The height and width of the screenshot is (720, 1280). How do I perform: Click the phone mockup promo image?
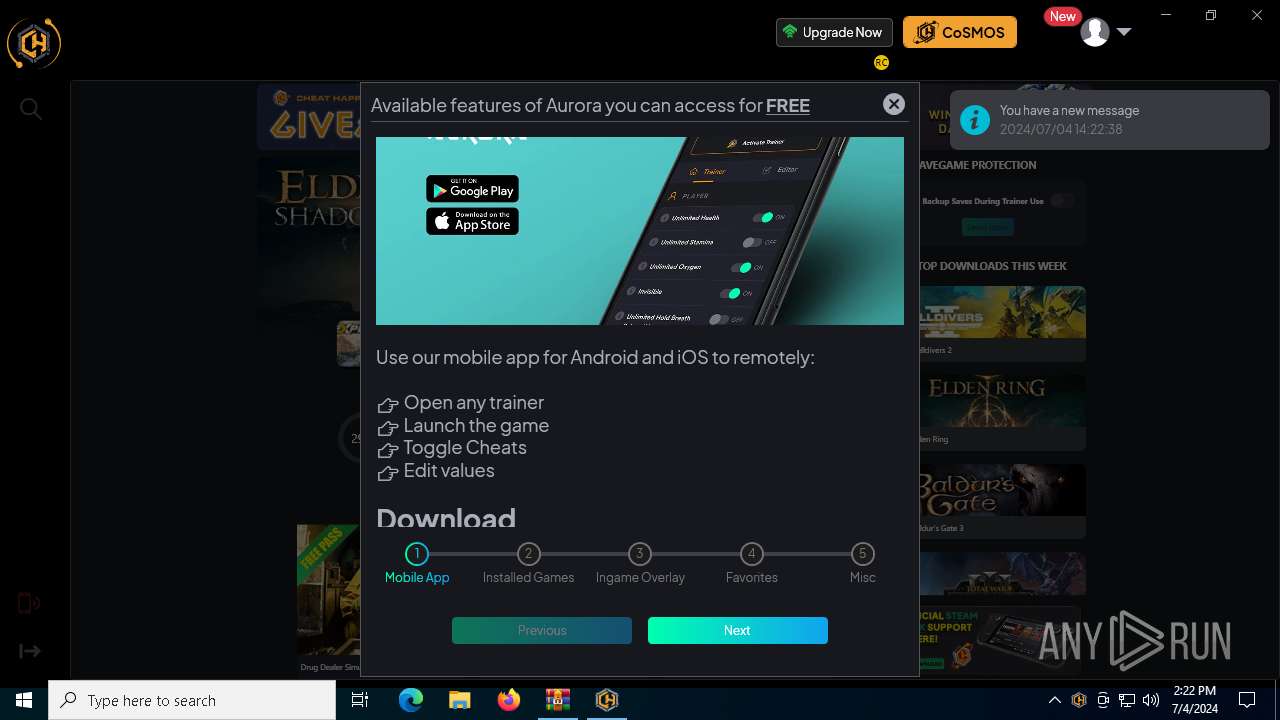point(640,231)
